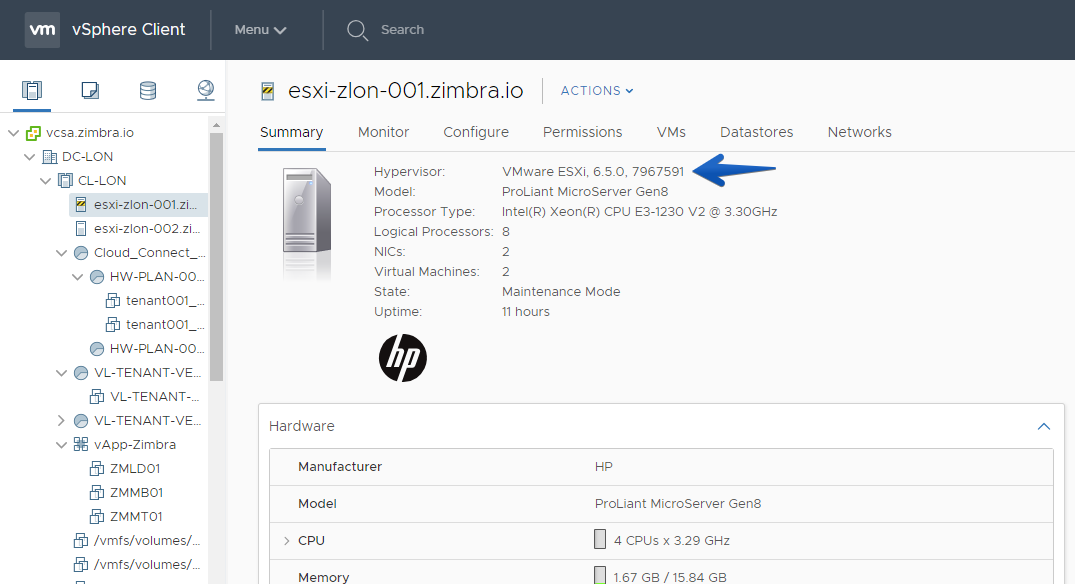This screenshot has height=584, width=1075.
Task: Collapse the first HW-PLAN-00 node
Action: coord(77,277)
